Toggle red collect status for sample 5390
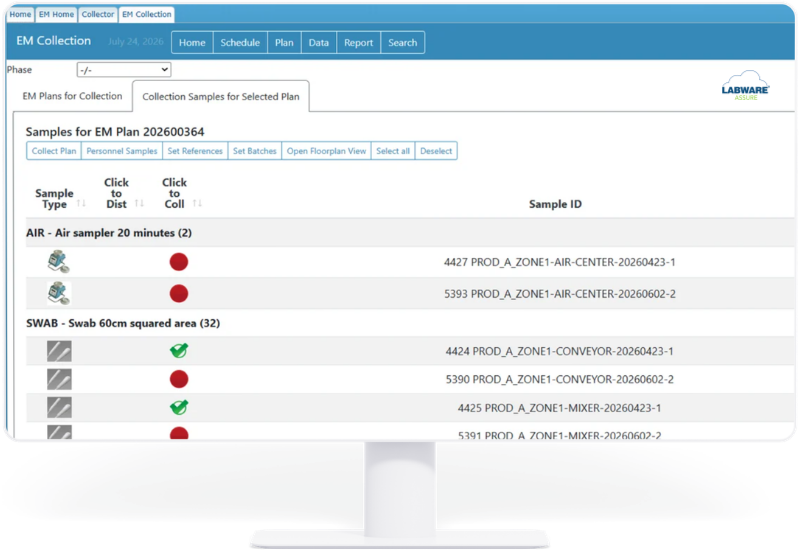 click(179, 379)
